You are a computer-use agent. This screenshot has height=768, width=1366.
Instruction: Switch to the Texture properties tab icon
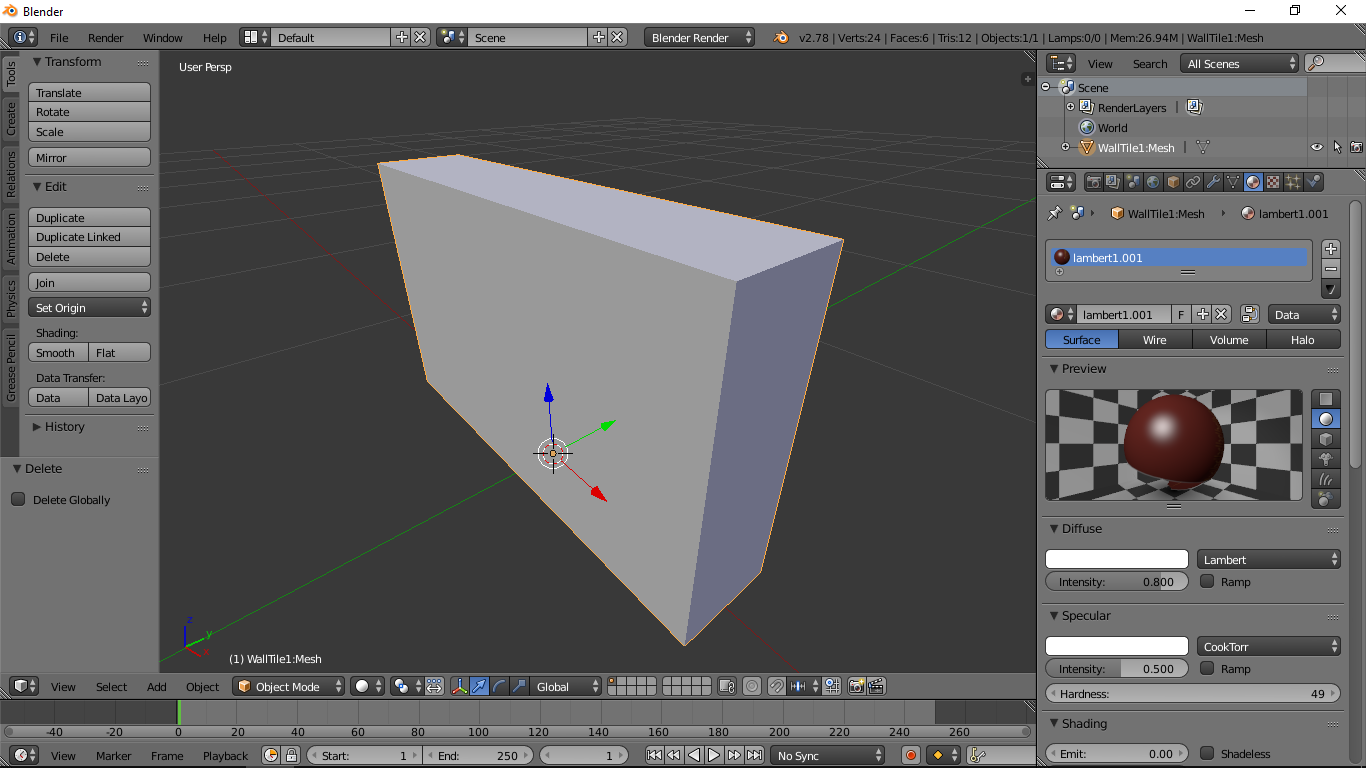(x=1273, y=182)
